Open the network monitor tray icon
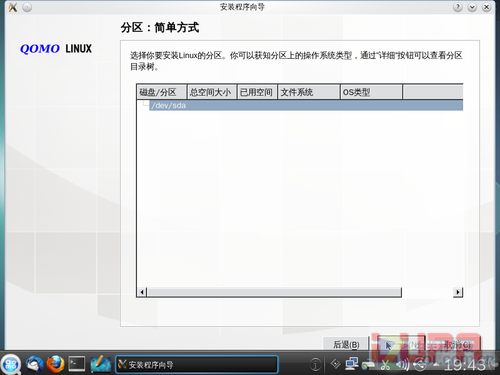The height and width of the screenshot is (375, 500). pos(352,364)
